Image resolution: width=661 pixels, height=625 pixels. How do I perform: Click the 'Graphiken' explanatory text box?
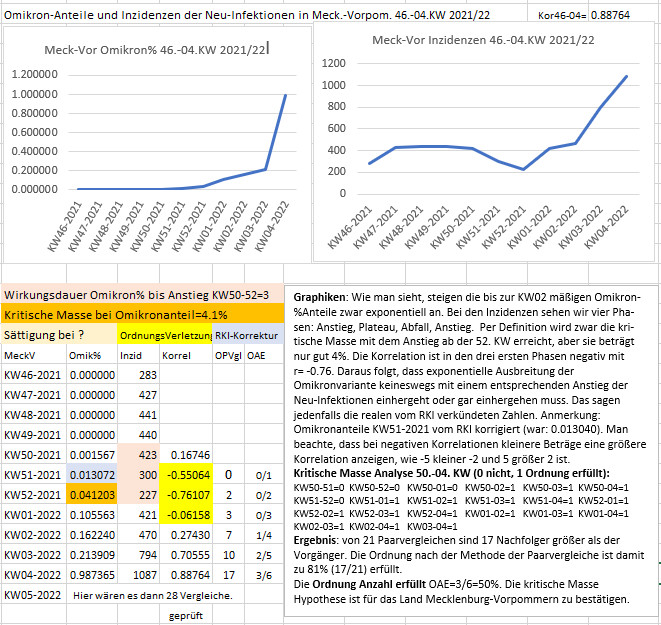471,451
